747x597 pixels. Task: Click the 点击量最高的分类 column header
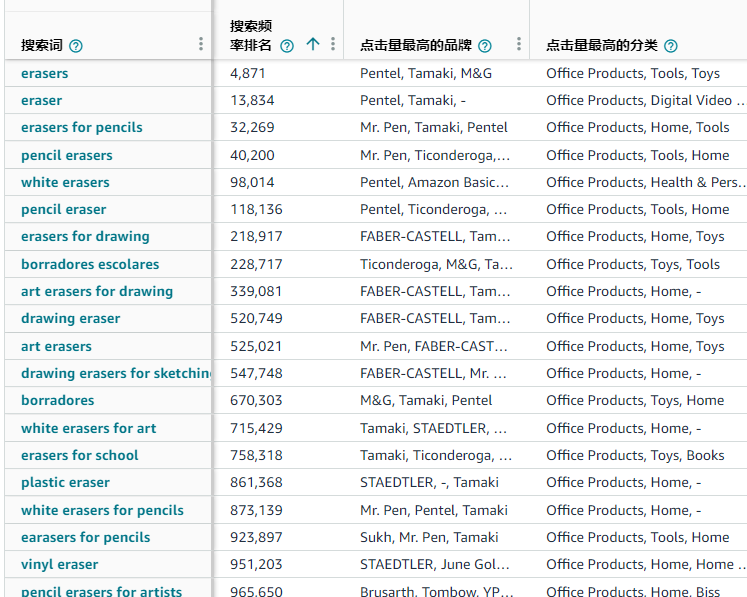(x=602, y=45)
